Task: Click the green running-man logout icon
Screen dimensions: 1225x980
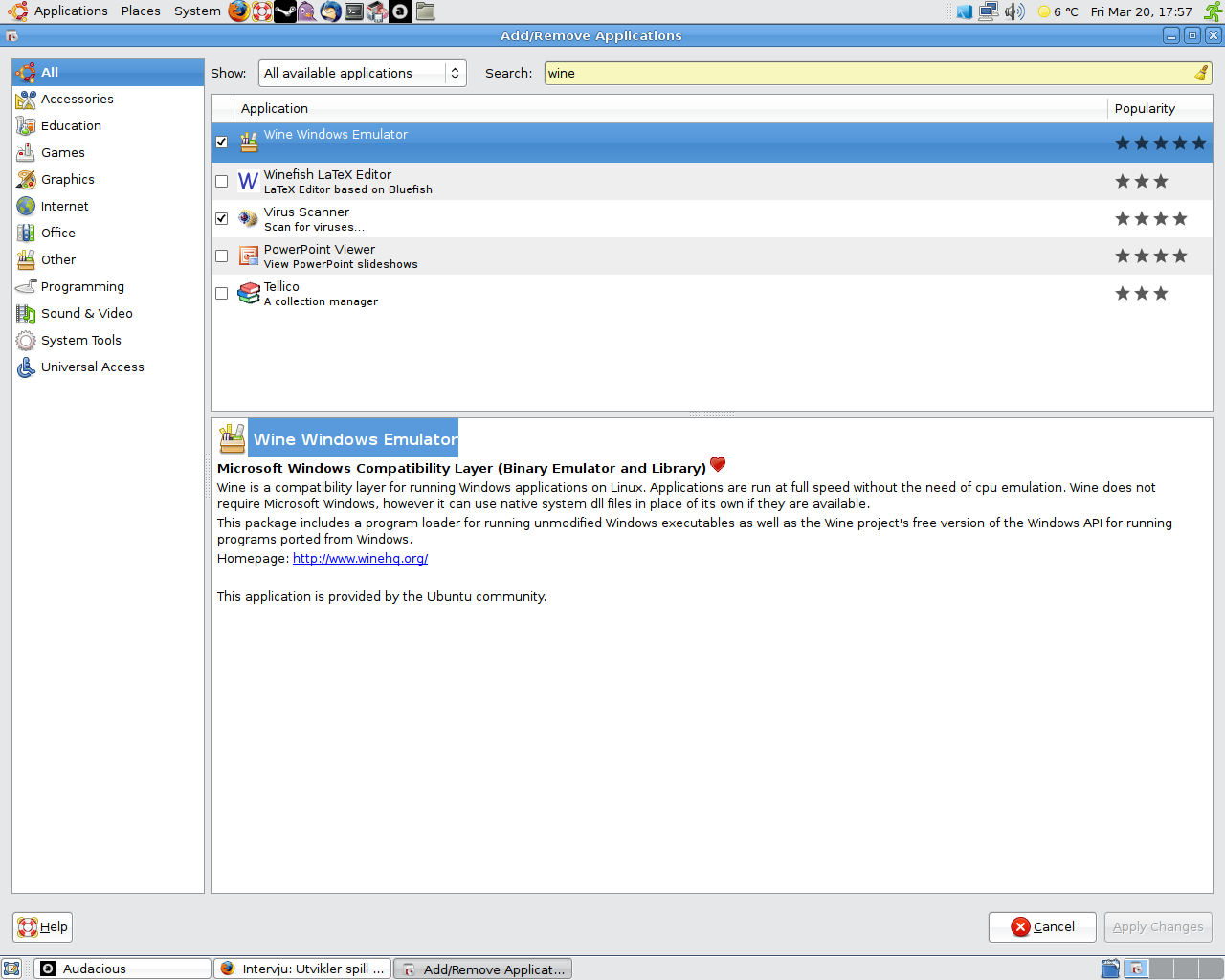Action: pyautogui.click(x=1213, y=11)
